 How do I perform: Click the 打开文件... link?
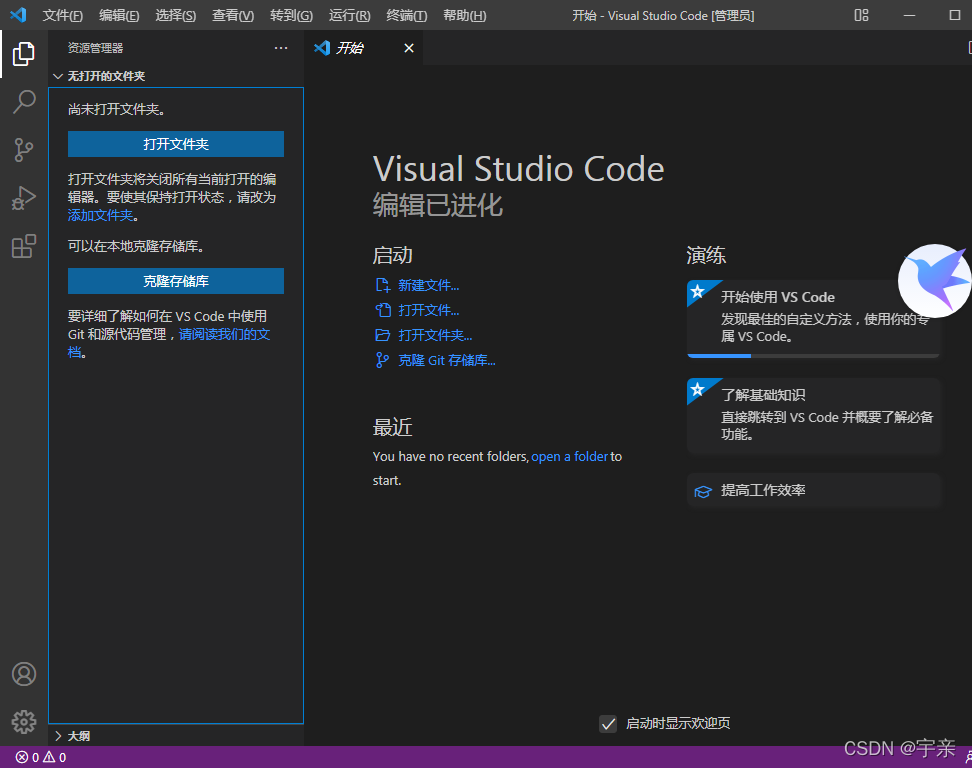[428, 310]
